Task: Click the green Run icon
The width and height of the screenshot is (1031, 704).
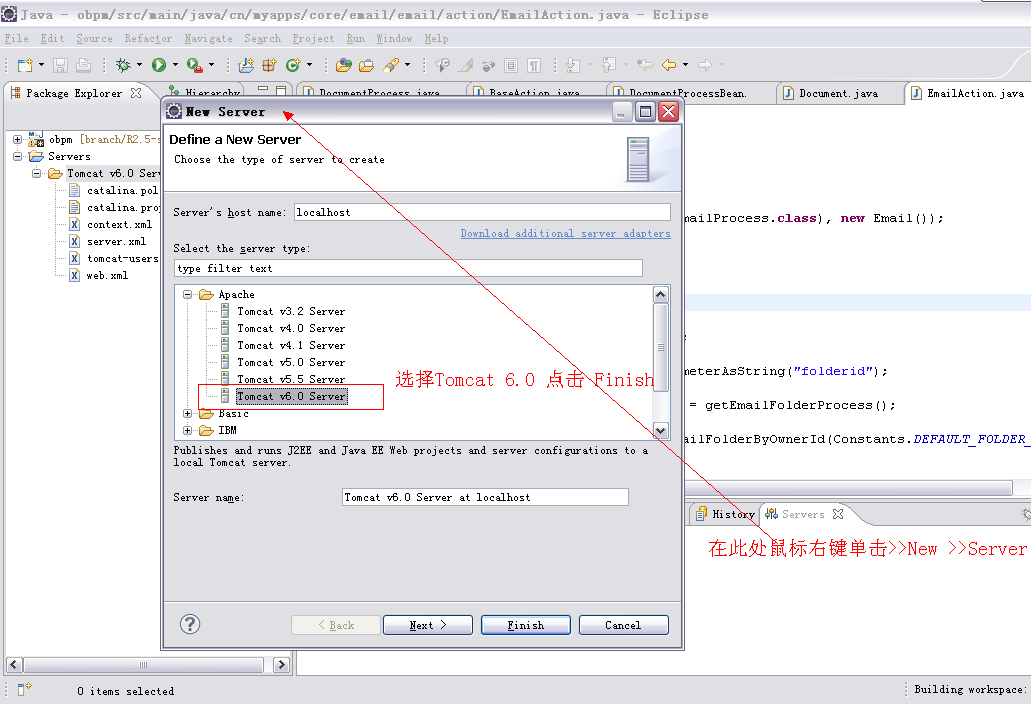Action: click(158, 65)
